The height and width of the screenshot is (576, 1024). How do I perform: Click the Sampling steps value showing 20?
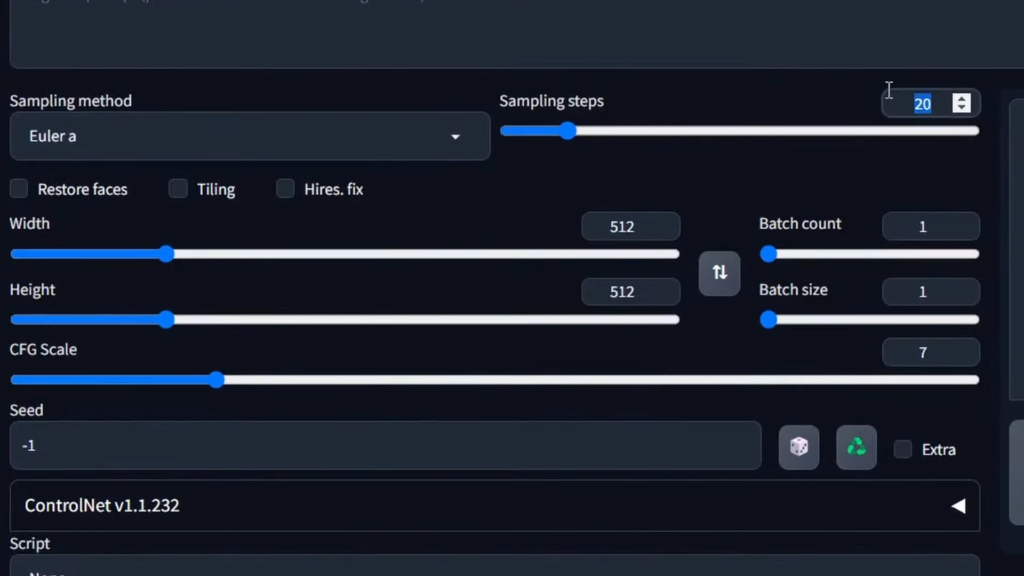point(921,103)
